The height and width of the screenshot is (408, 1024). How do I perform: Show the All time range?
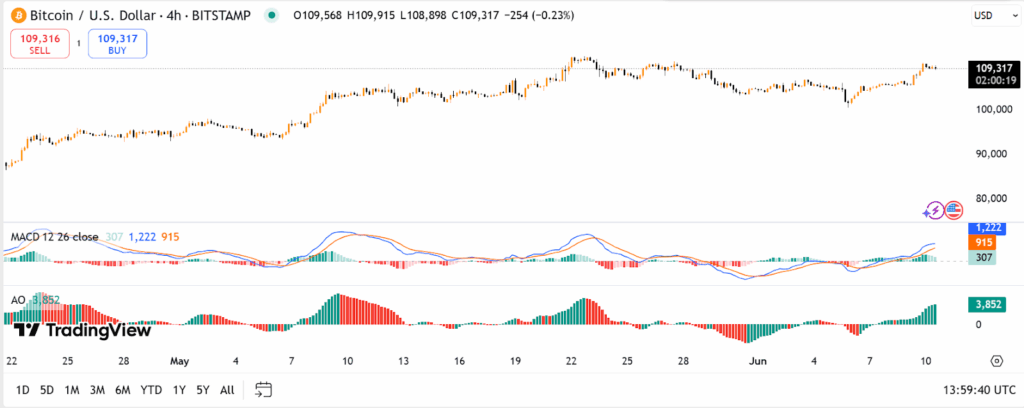pyautogui.click(x=227, y=389)
